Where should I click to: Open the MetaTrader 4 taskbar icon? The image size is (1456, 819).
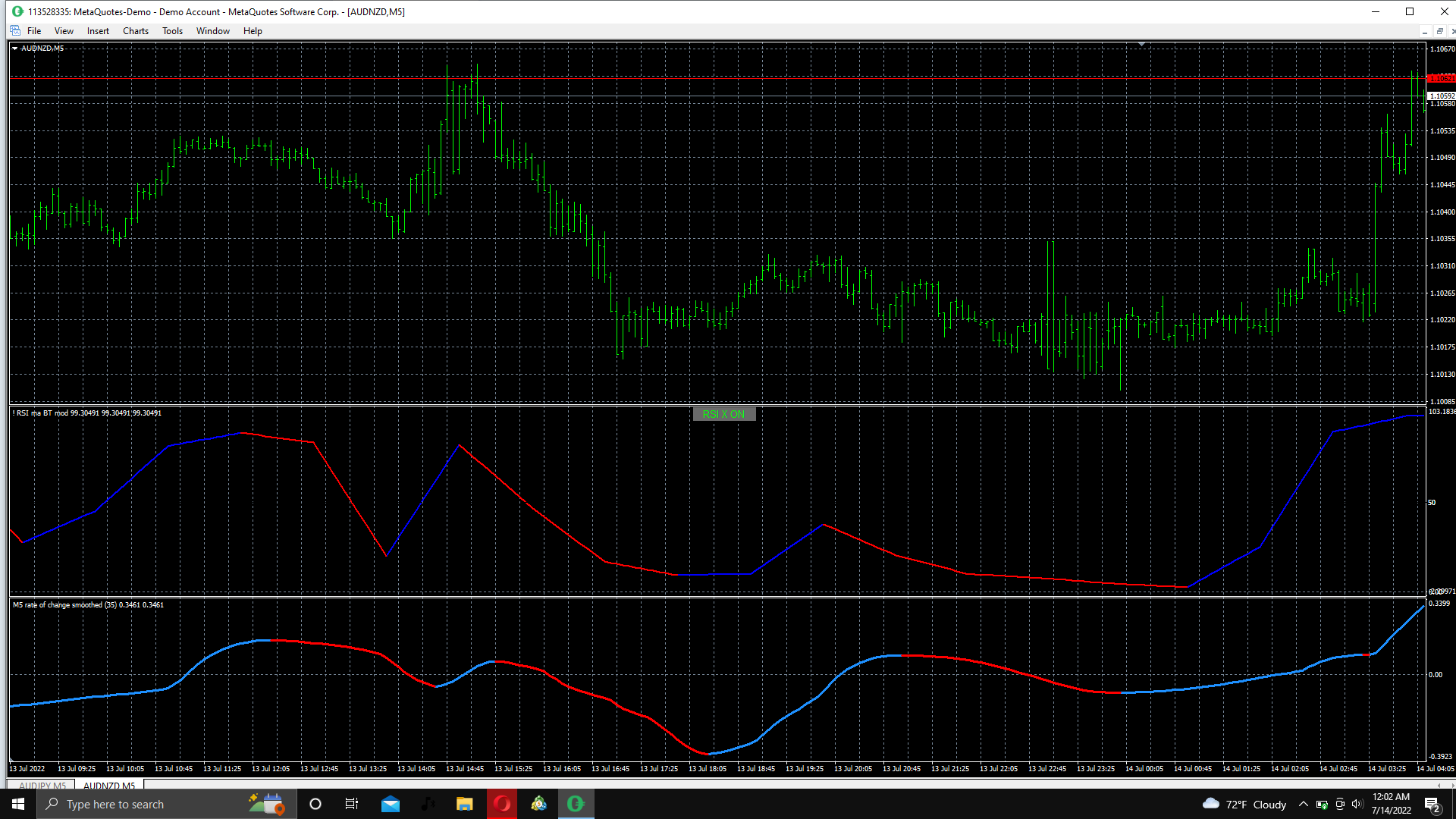pos(538,804)
